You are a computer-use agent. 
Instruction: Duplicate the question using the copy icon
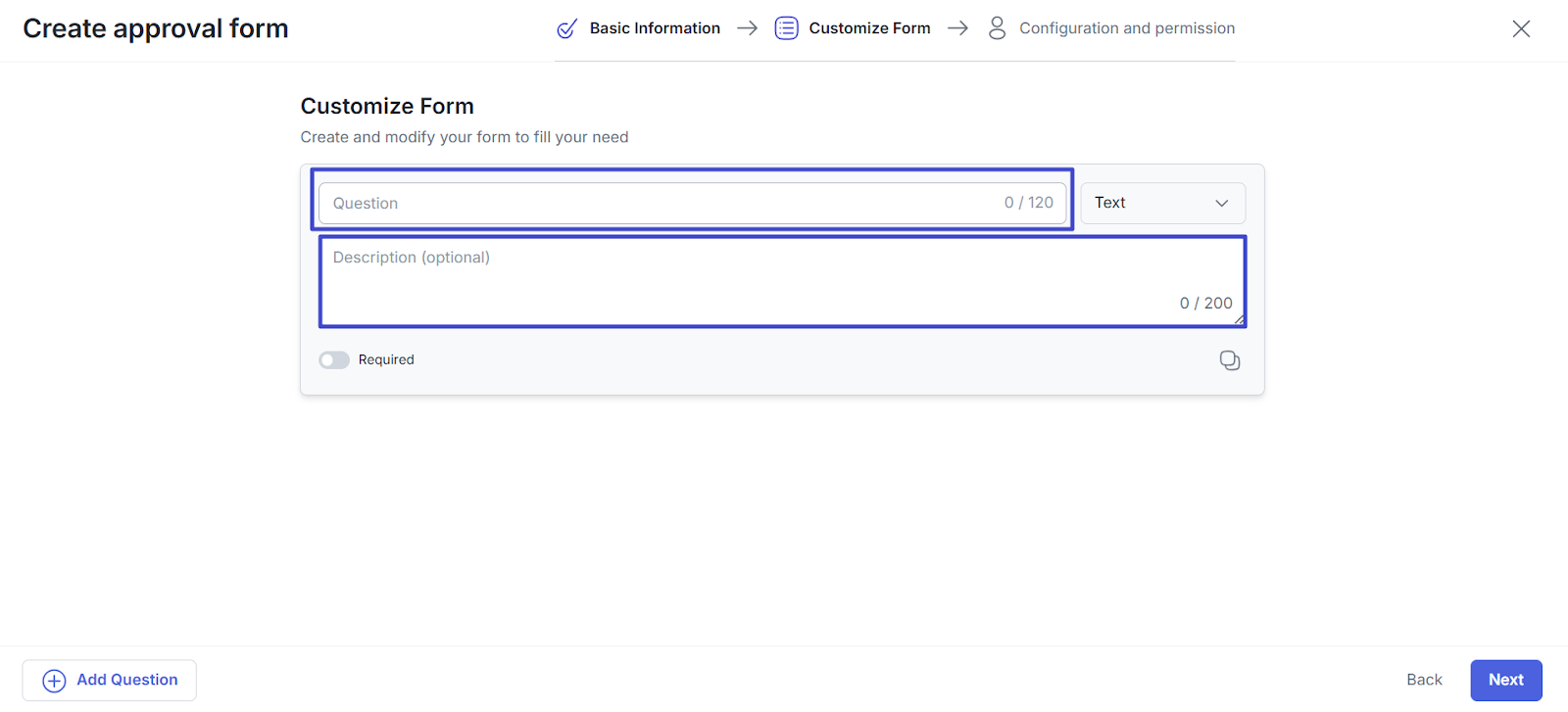pos(1229,360)
